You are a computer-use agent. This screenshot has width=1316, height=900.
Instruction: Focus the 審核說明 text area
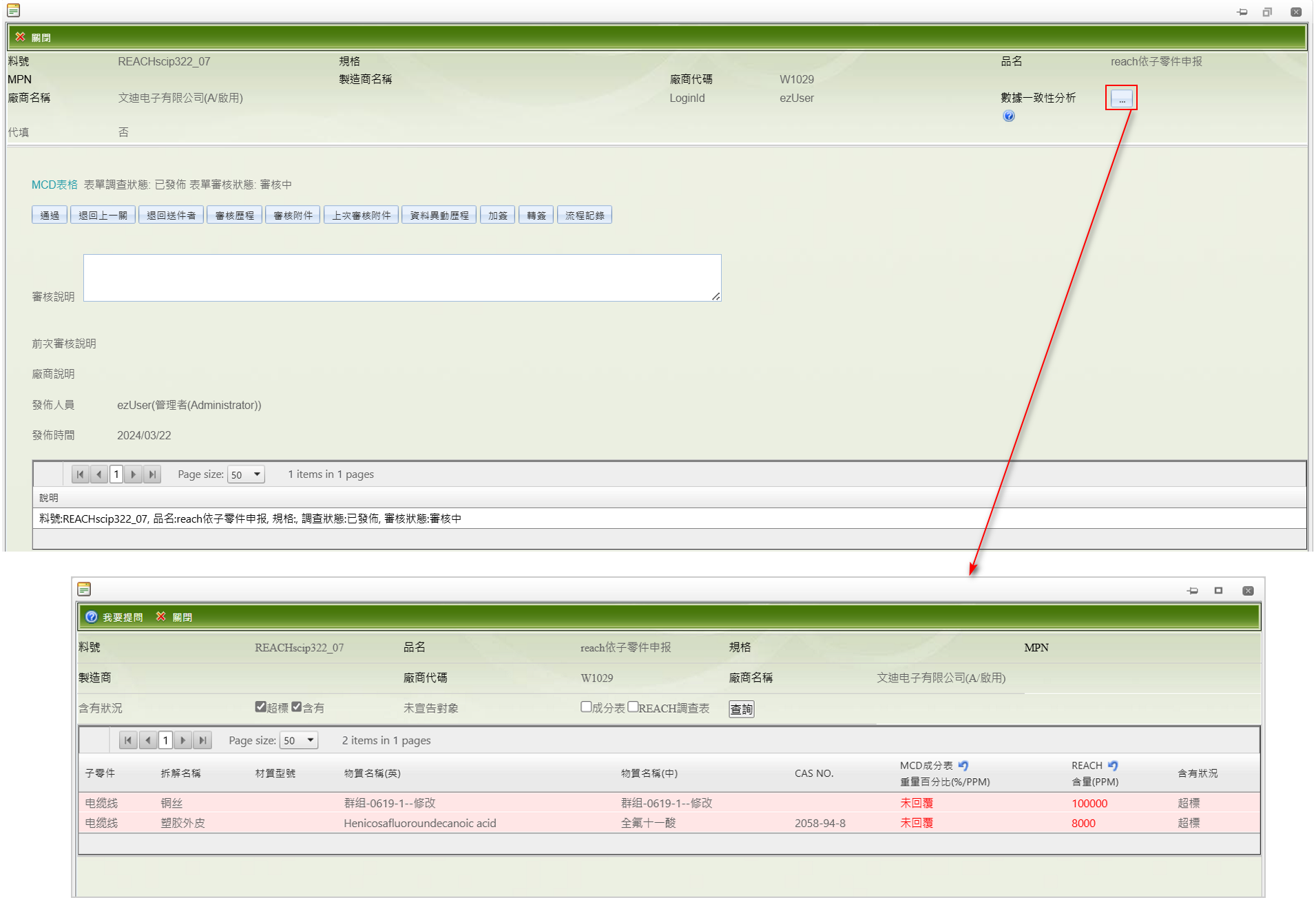click(402, 278)
